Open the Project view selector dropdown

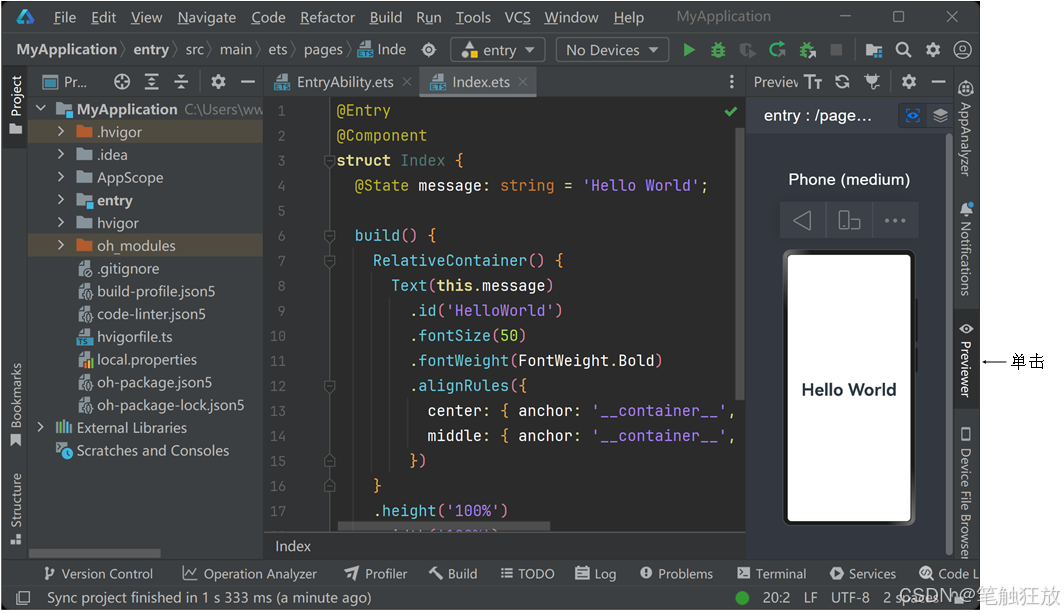pos(65,82)
